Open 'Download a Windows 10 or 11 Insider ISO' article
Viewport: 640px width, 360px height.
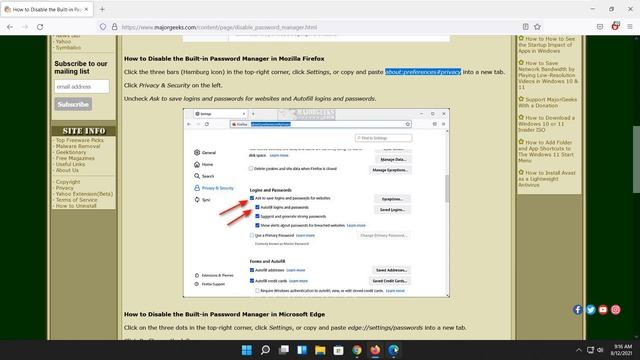pyautogui.click(x=547, y=124)
